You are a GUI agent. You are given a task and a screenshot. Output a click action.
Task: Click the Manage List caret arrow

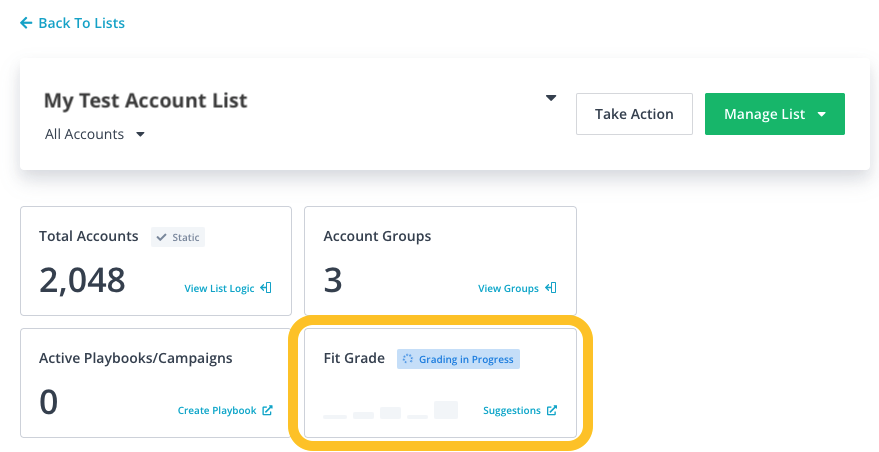[822, 114]
